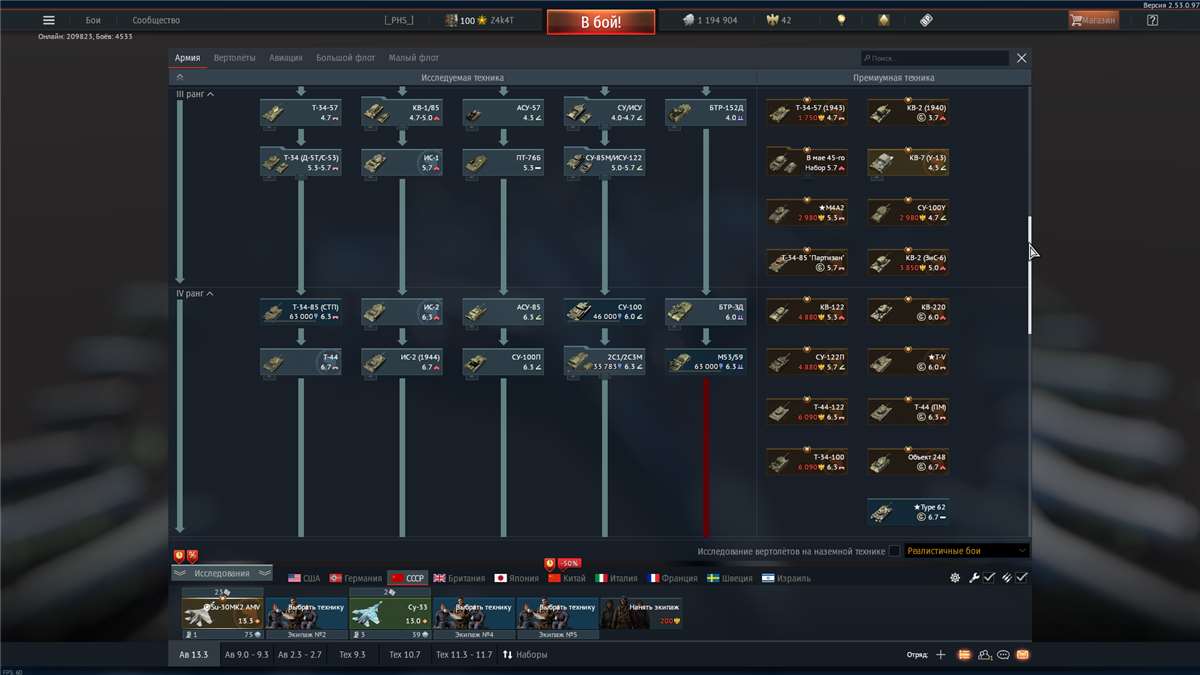Screen dimensions: 1200x675
Task: Switch to the Авиация tab
Action: pos(287,57)
